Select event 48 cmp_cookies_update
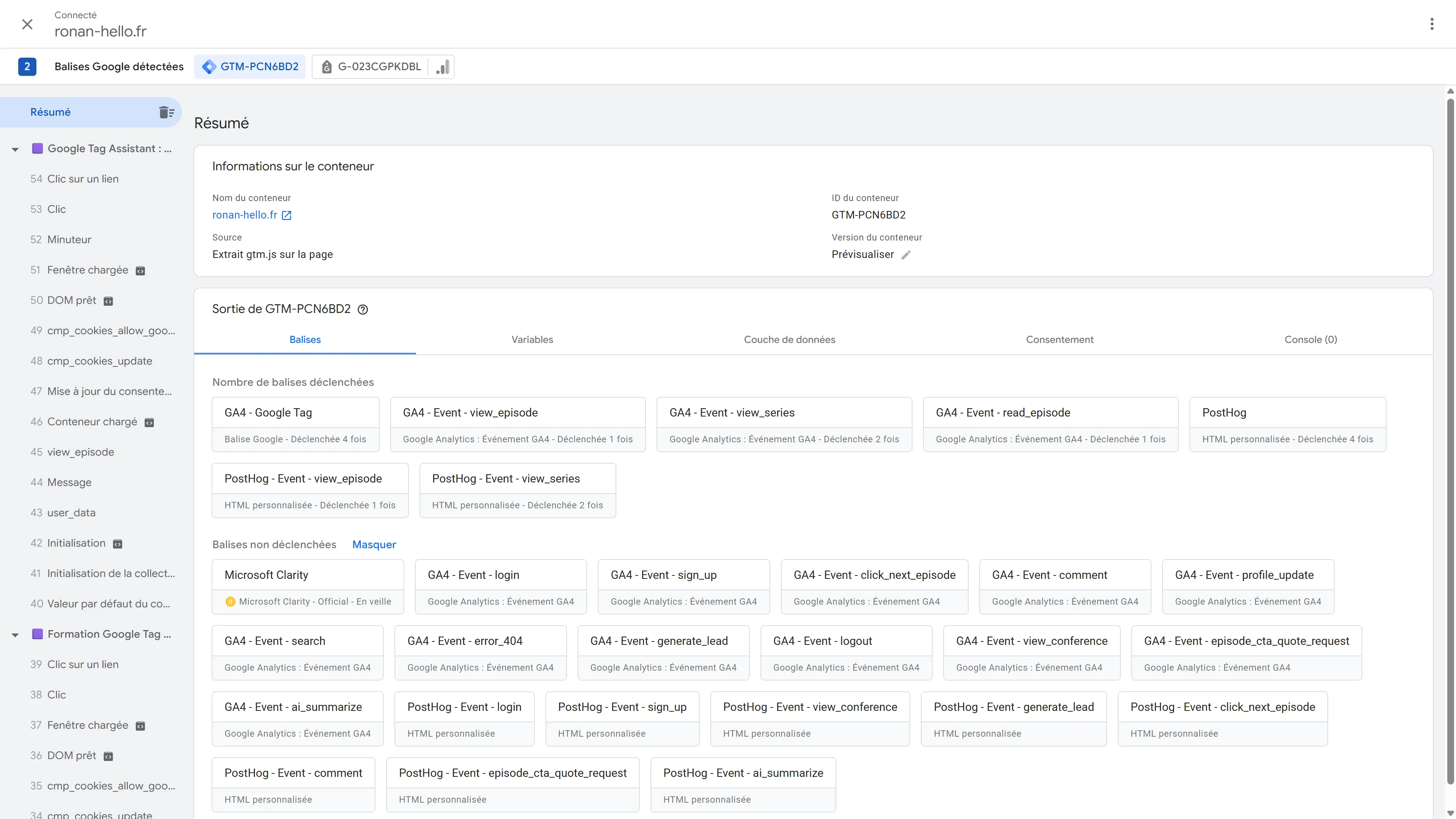The height and width of the screenshot is (819, 1456). pos(91,361)
